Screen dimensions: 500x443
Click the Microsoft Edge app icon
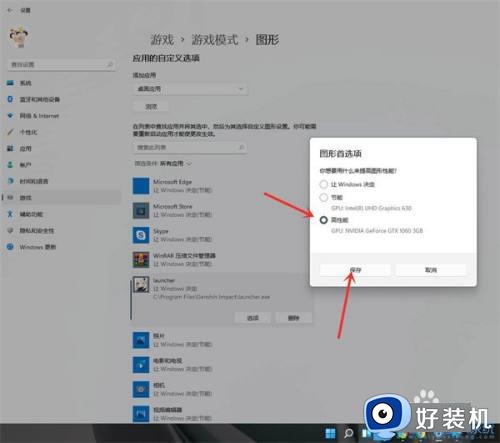141,186
